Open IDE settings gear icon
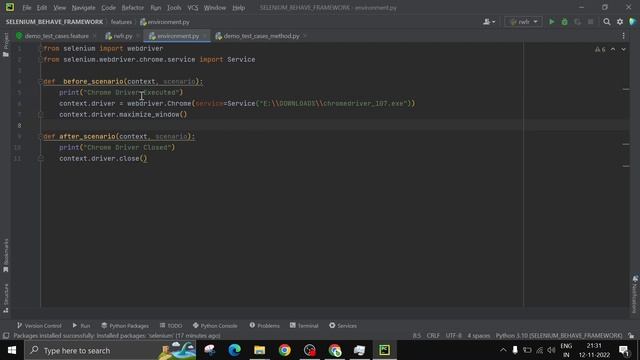 point(620,22)
